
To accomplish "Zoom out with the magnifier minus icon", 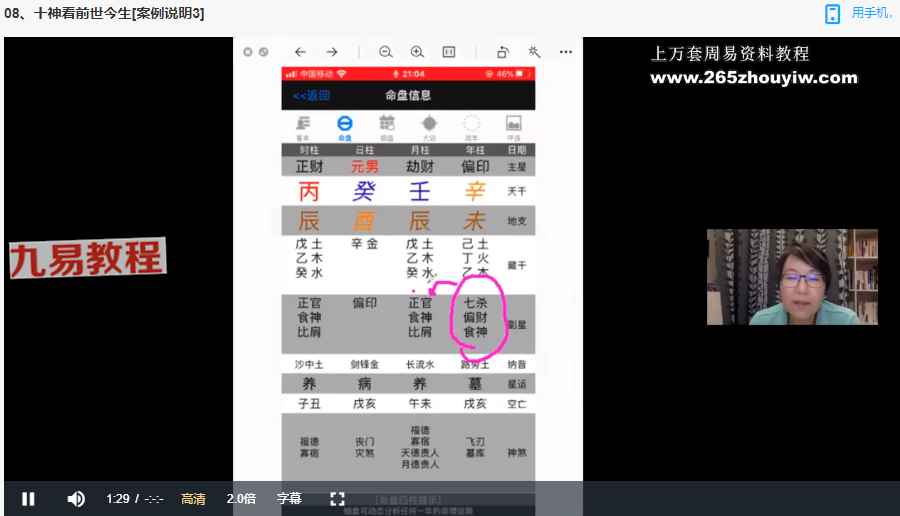I will click(x=385, y=52).
